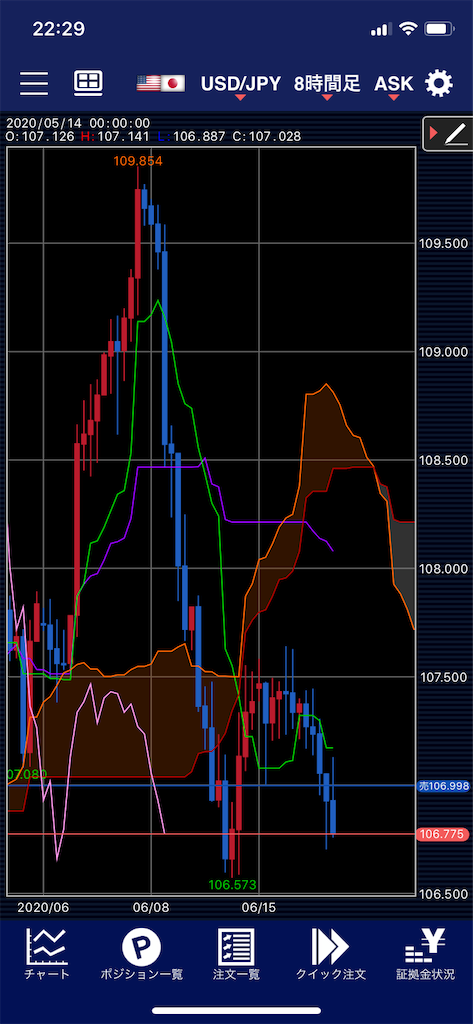473x1024 pixels.
Task: Tap the 107.500 axis price level
Action: (x=442, y=677)
